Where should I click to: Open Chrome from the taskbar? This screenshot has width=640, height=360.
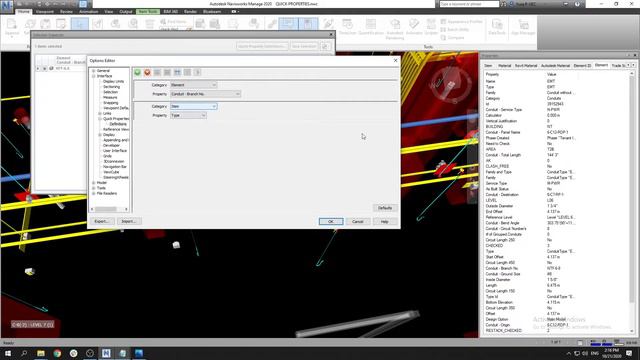pos(57,353)
